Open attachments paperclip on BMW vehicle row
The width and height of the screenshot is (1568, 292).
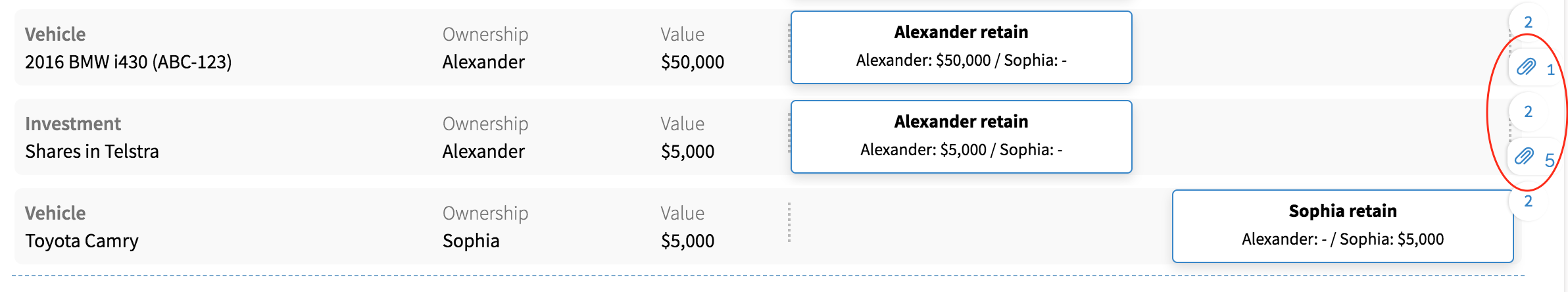tap(1526, 66)
